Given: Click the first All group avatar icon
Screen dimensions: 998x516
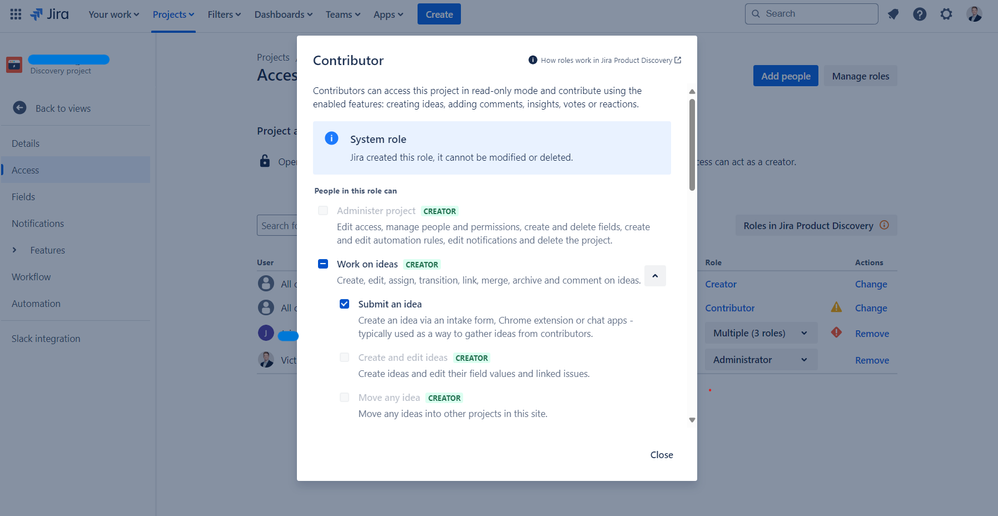Looking at the screenshot, I should [266, 284].
